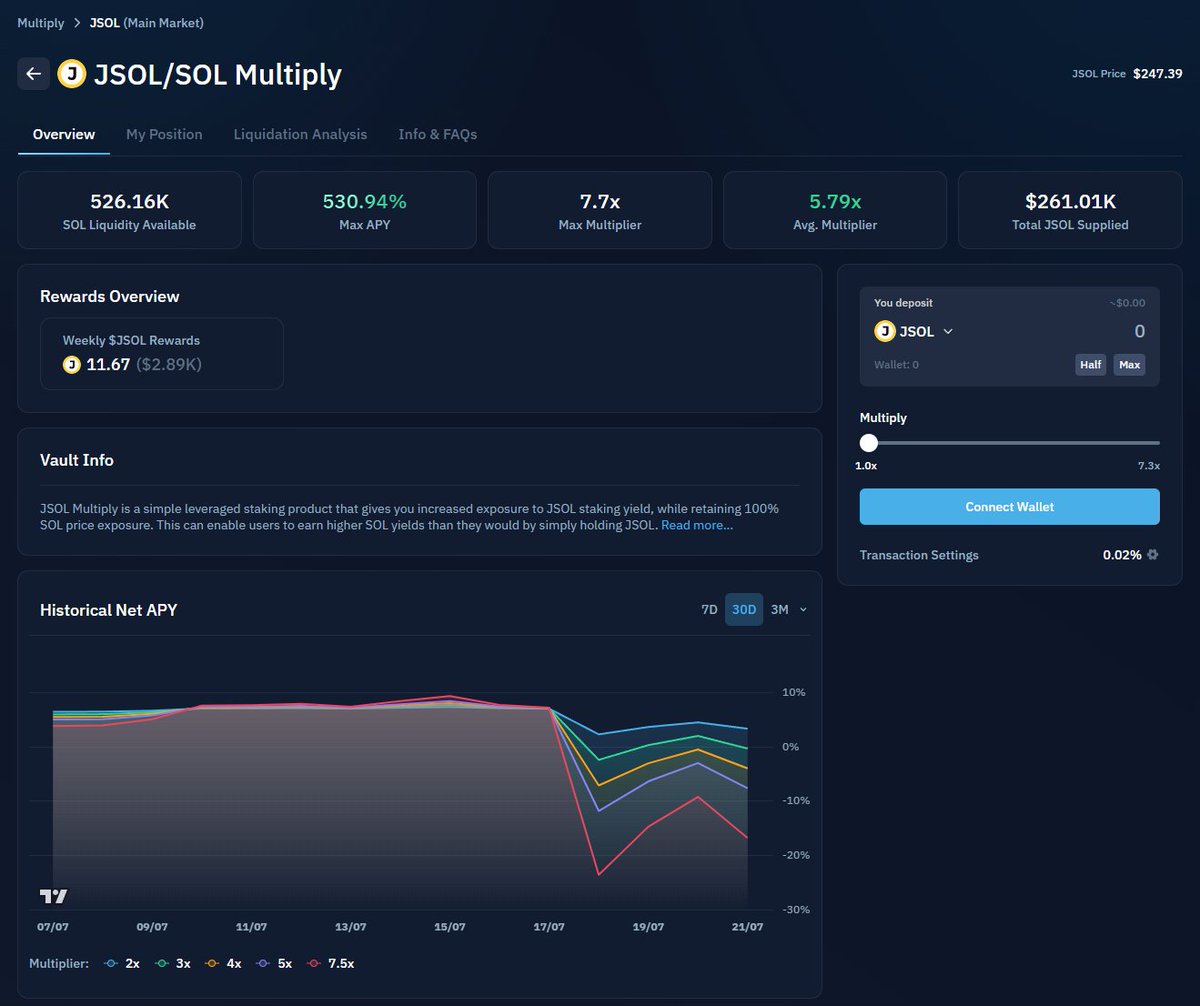
Task: Click the JSOL coin icon in Weekly Rewards
Action: tap(71, 364)
